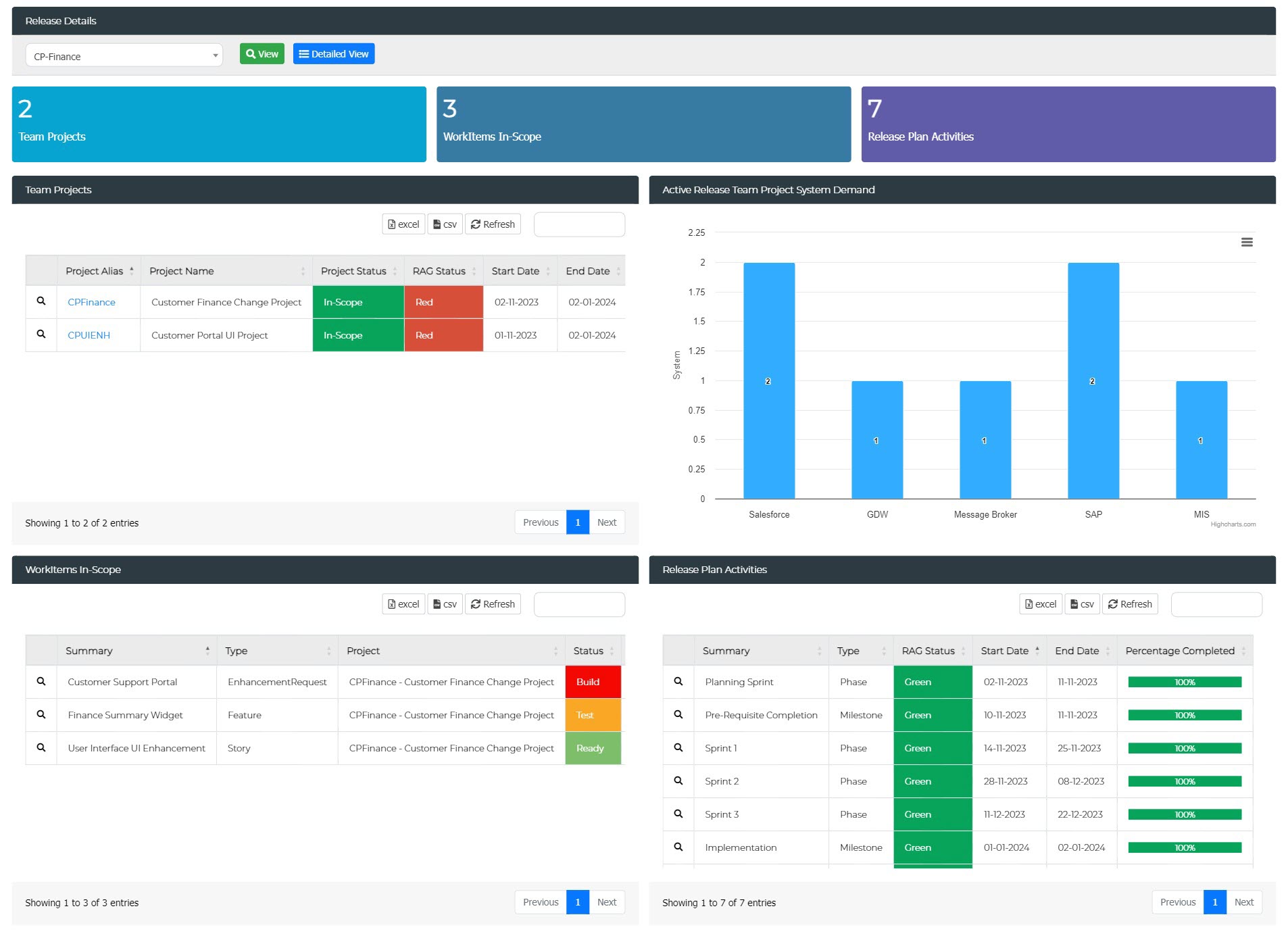Click Next in WorkItems In-Scope pagination
This screenshot has width=1288, height=942.
(607, 902)
